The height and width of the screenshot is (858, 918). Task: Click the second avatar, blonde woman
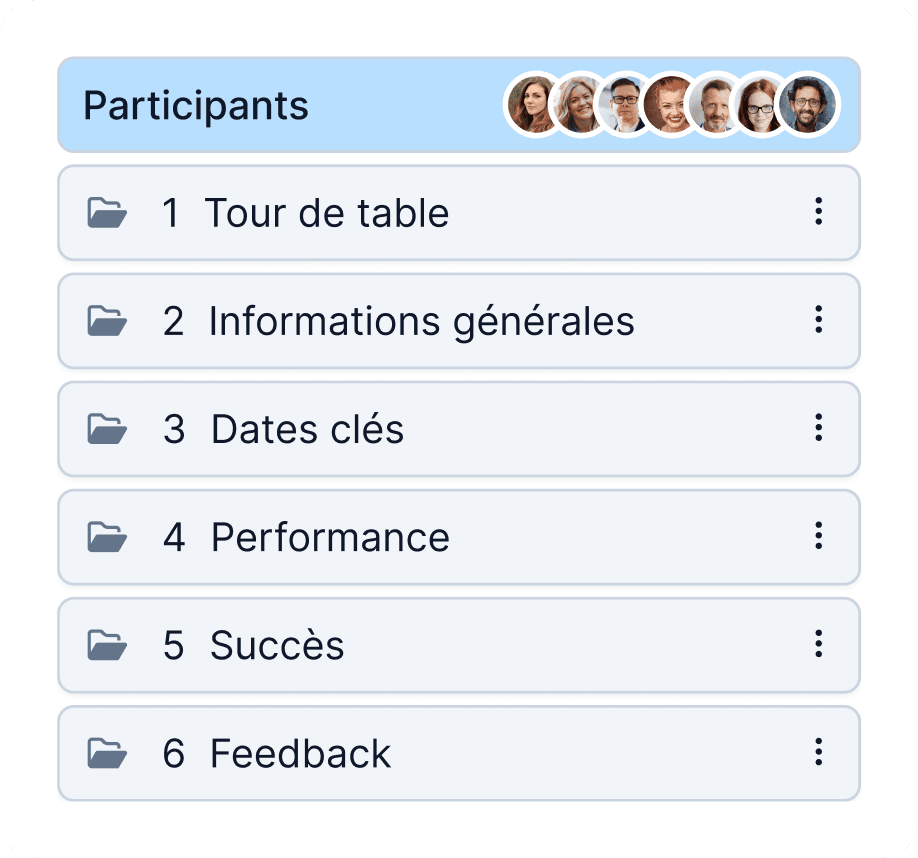[579, 105]
